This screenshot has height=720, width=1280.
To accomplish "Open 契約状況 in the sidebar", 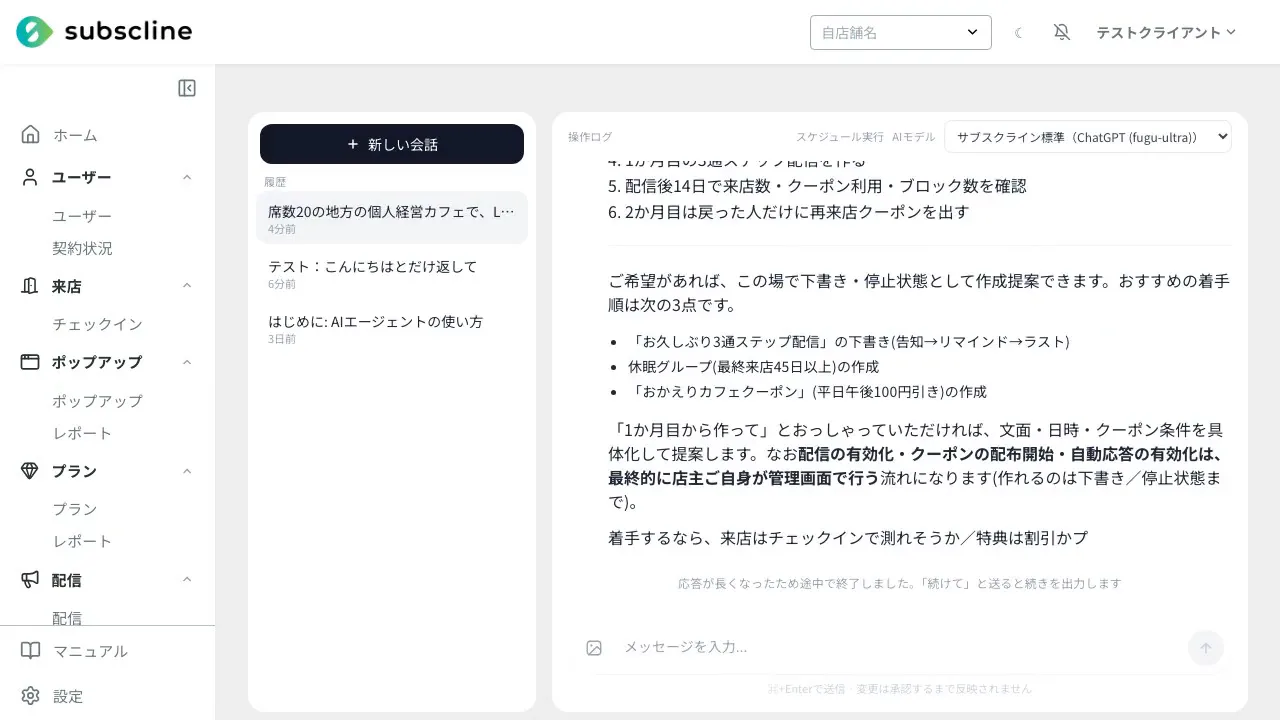I will pyautogui.click(x=82, y=248).
